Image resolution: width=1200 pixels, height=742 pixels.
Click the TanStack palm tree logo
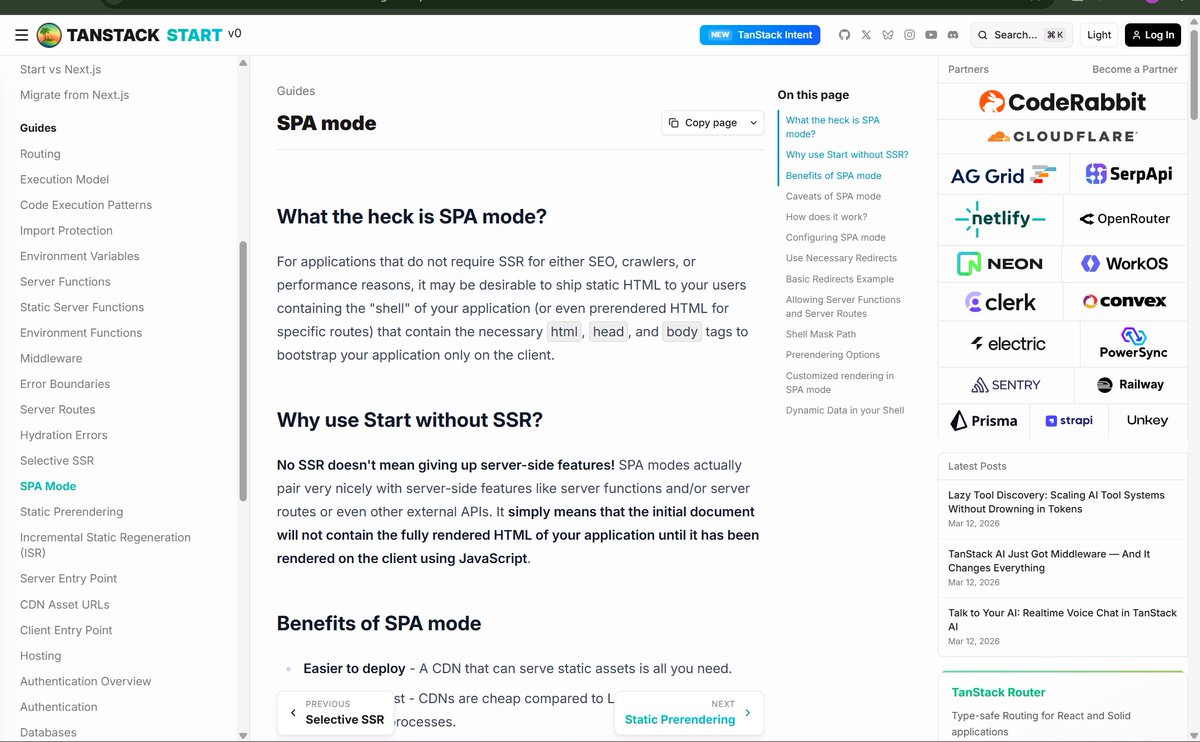49,35
